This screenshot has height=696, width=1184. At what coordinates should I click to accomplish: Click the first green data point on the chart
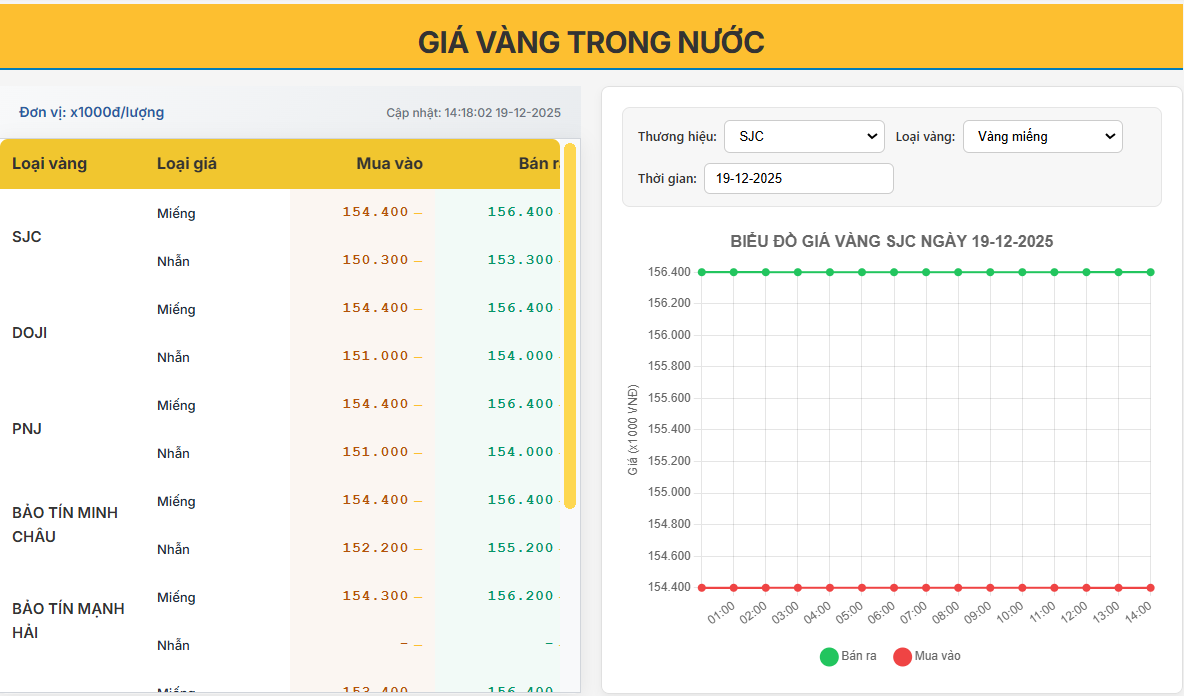tap(700, 271)
